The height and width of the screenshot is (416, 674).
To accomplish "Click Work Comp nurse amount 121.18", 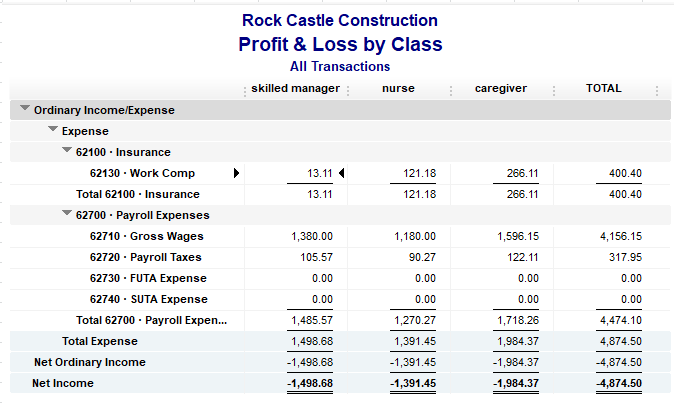I will pos(419,173).
